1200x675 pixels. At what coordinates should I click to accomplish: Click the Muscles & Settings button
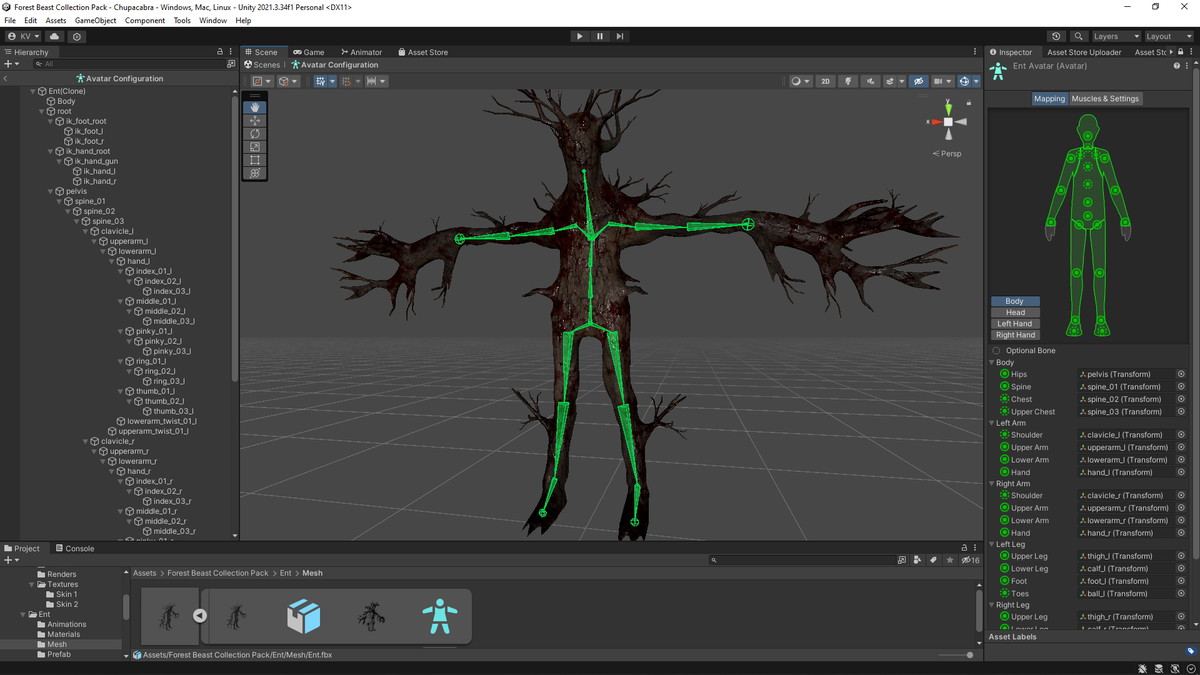(1105, 99)
